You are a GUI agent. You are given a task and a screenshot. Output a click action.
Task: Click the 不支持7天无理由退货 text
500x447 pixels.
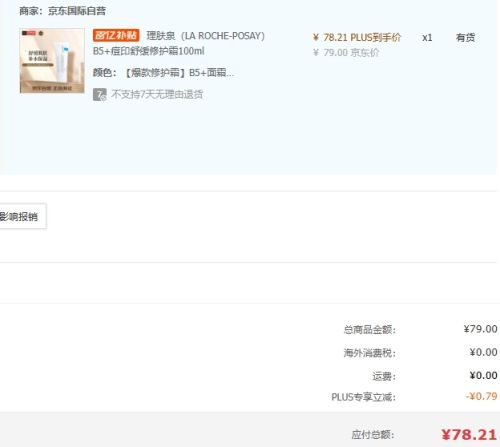157,95
